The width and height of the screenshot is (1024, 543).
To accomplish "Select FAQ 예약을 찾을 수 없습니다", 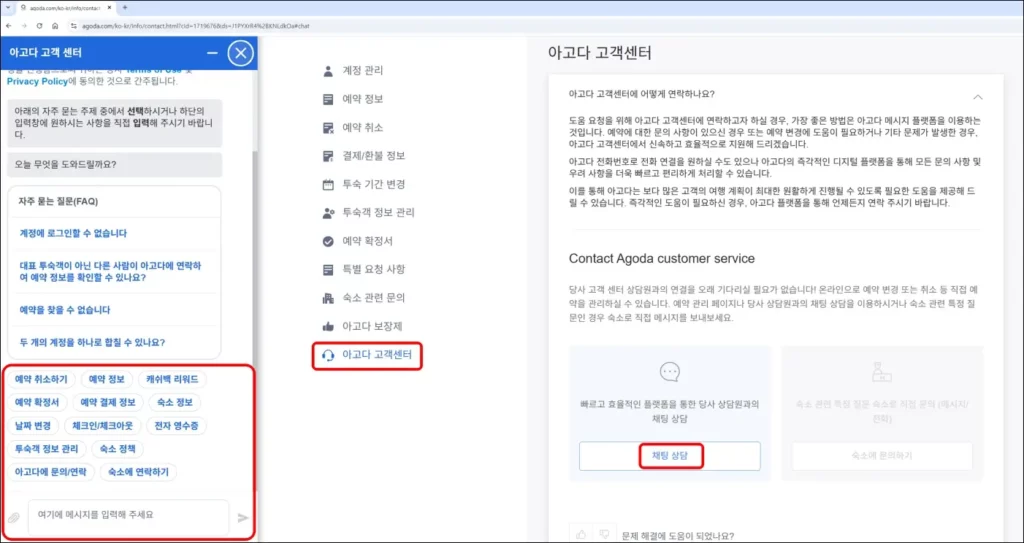I will pyautogui.click(x=65, y=310).
